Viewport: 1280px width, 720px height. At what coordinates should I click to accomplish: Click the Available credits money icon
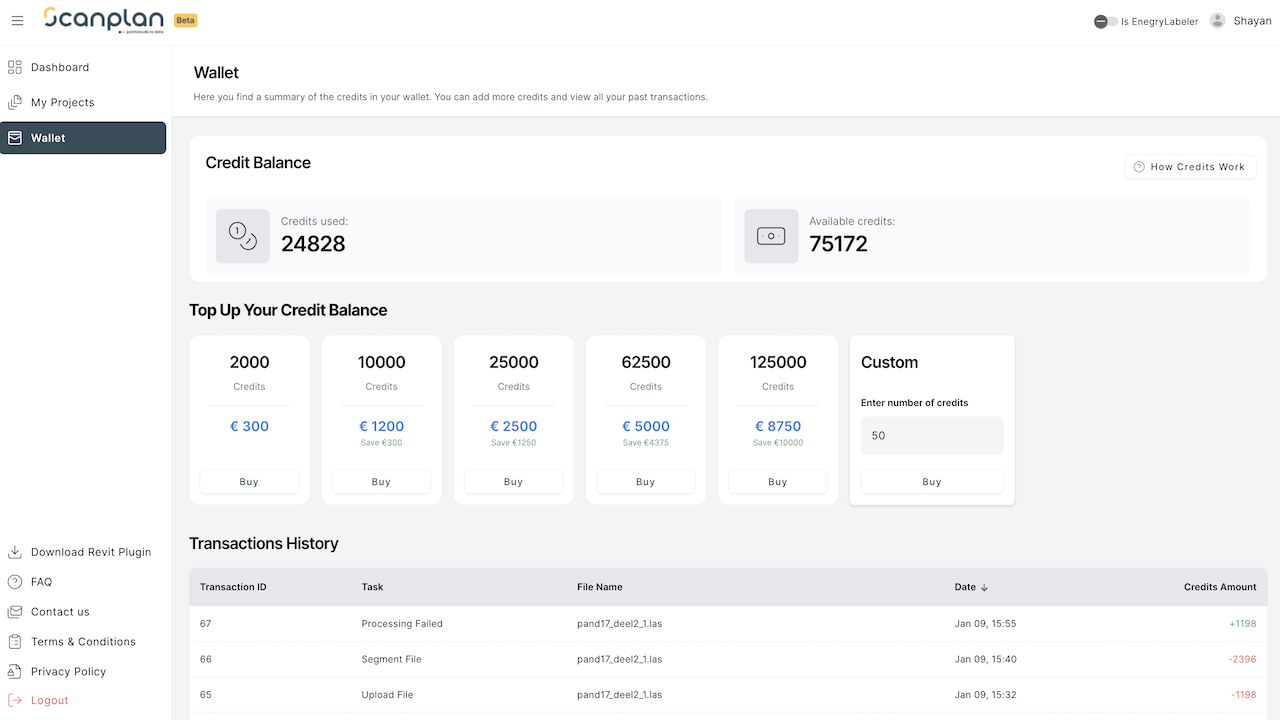coord(771,236)
